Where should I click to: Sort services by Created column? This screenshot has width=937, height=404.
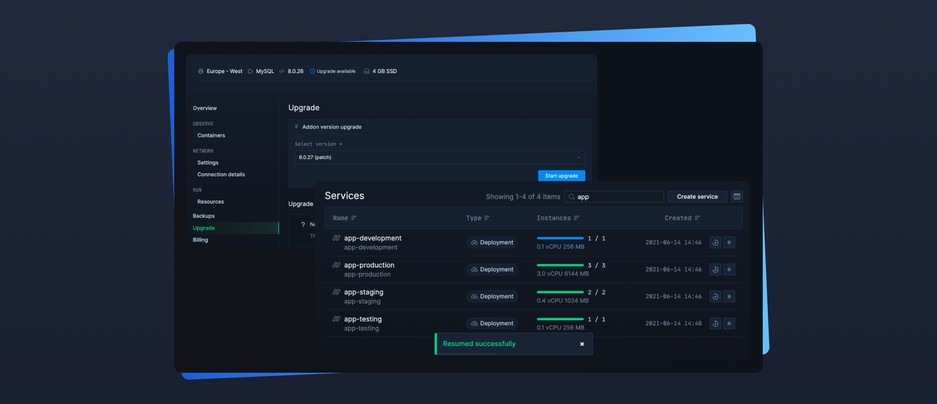(682, 218)
